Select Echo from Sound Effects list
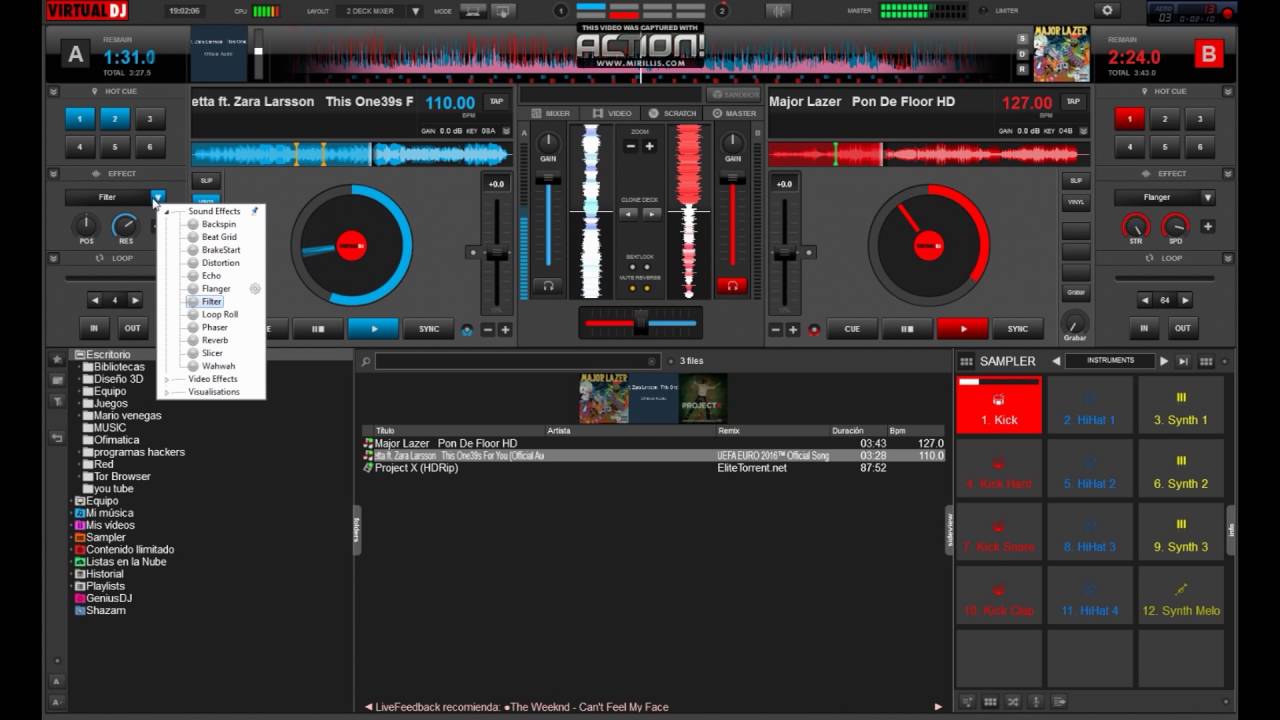1280x720 pixels. pyautogui.click(x=211, y=276)
